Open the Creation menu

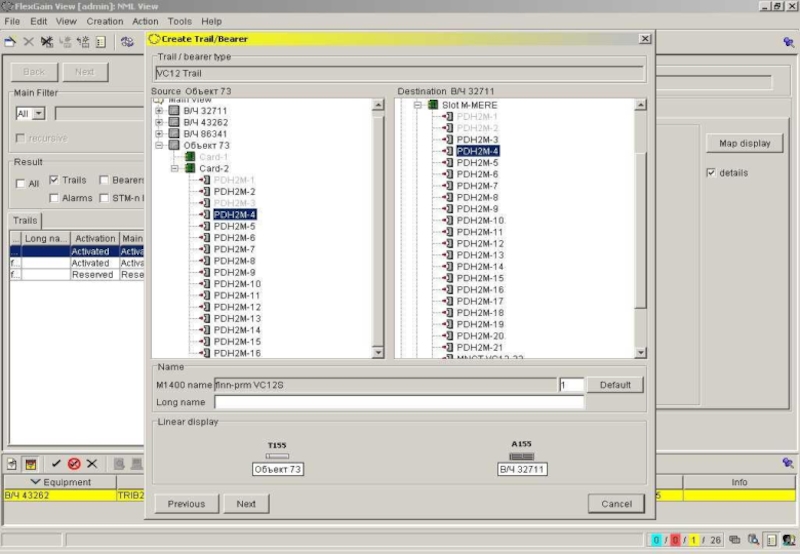[105, 21]
